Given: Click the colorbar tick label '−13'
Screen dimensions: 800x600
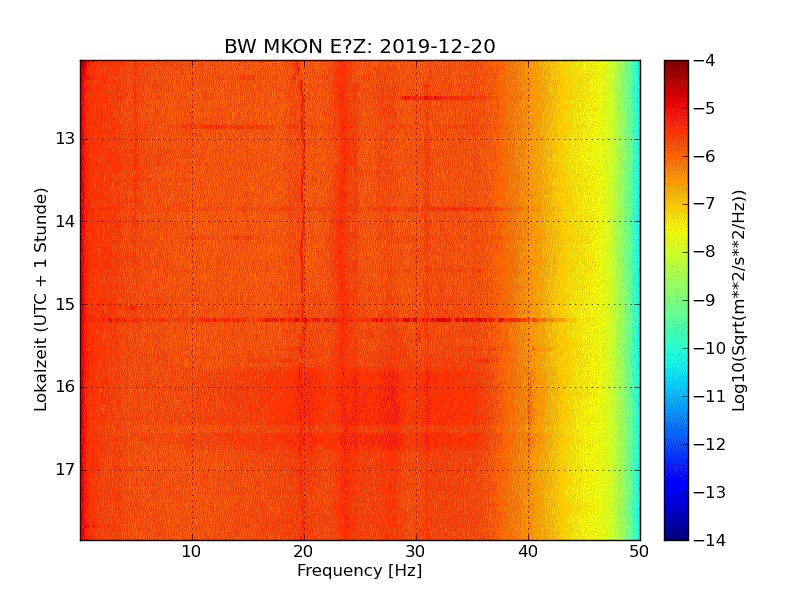Looking at the screenshot, I should pyautogui.click(x=709, y=492).
